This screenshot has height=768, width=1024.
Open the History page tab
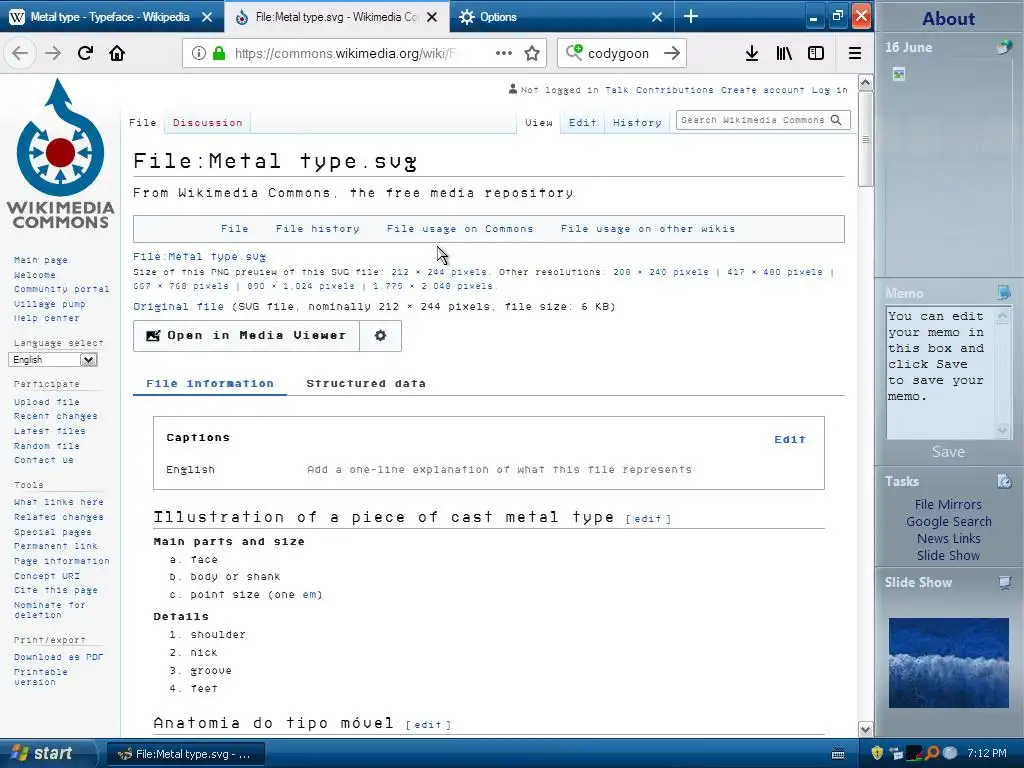tap(637, 122)
